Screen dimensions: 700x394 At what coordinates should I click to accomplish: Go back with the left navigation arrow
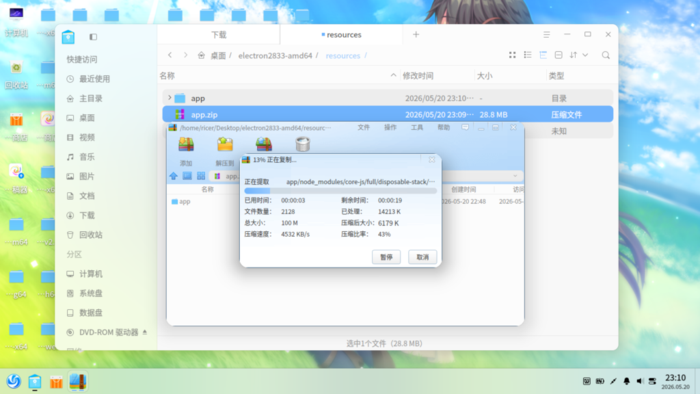click(170, 55)
